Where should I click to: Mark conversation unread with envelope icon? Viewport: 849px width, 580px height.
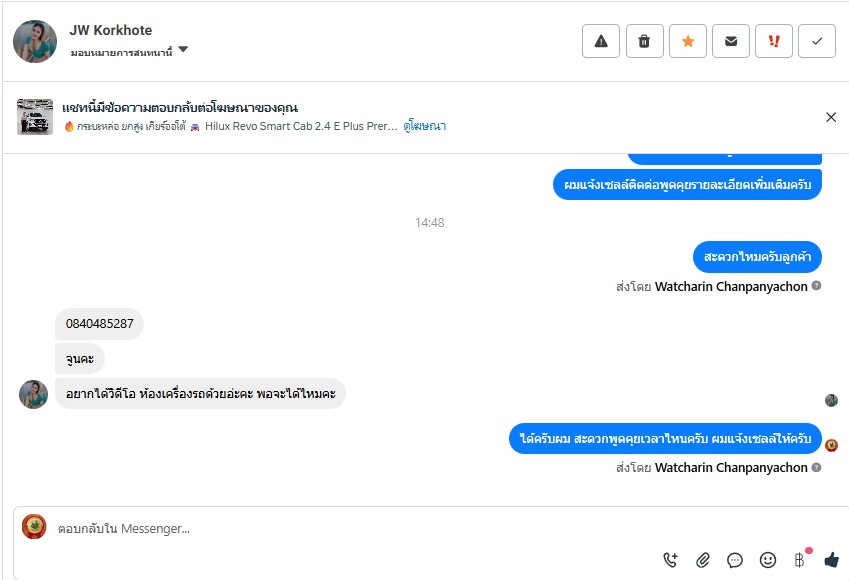[x=731, y=41]
